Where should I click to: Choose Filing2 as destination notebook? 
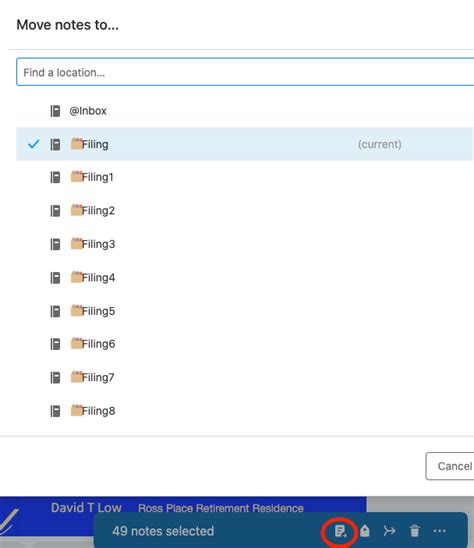[x=245, y=211]
